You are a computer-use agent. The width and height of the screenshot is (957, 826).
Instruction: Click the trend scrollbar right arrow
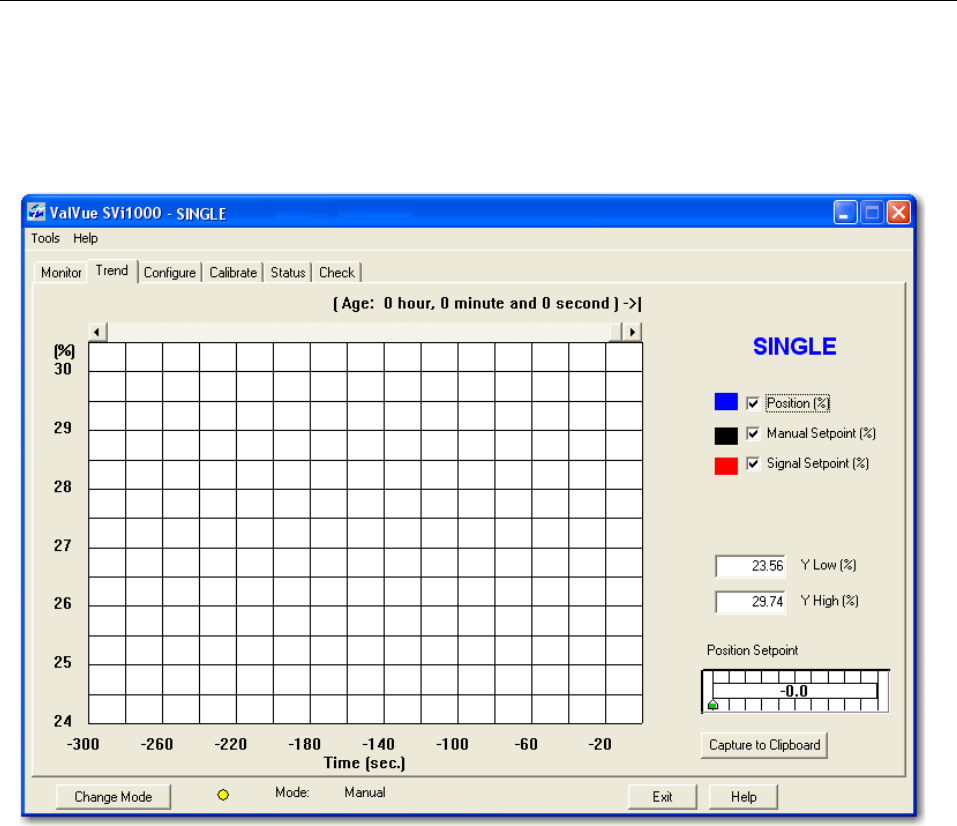pyautogui.click(x=632, y=331)
